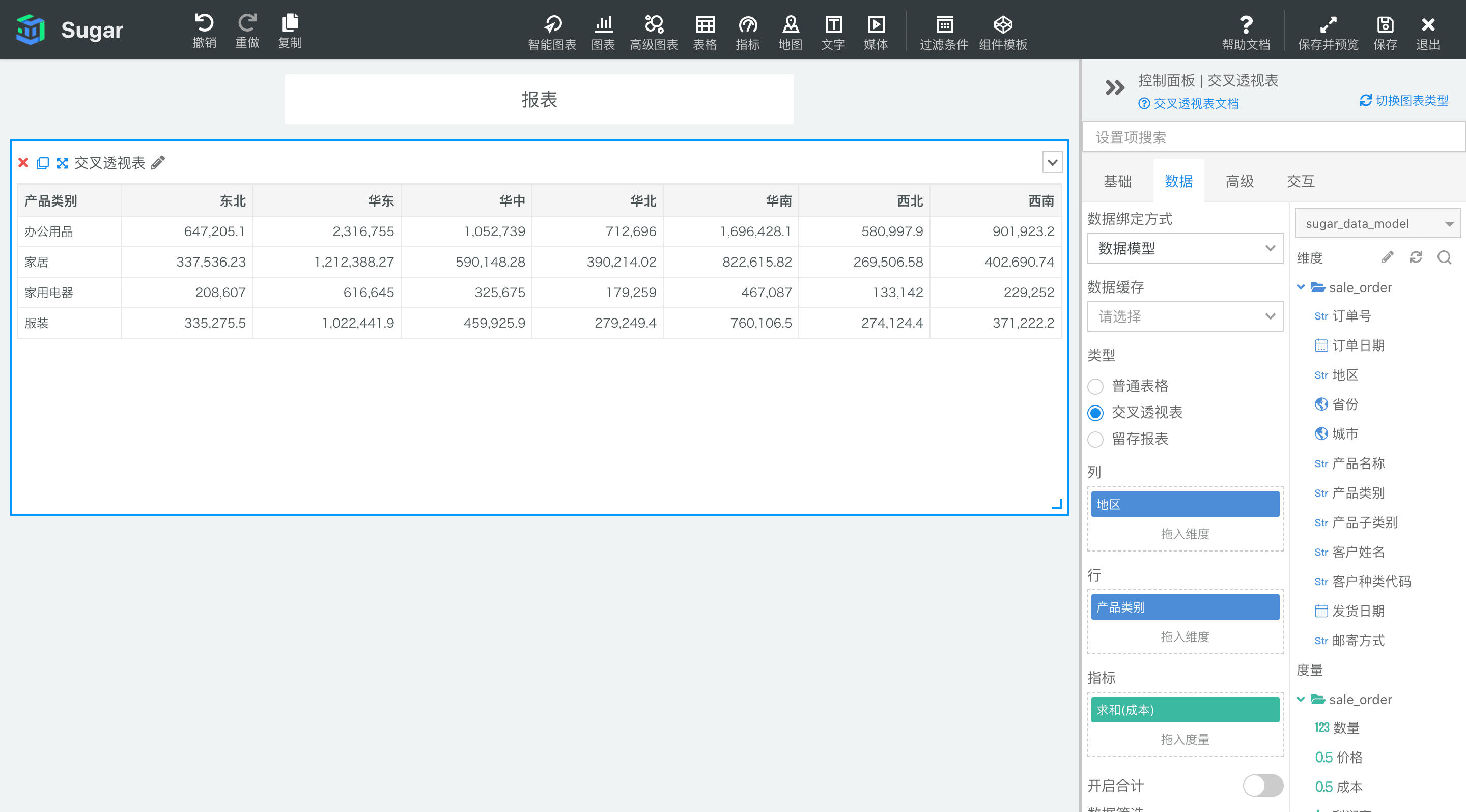Click the 家用电器 row label
The image size is (1466, 812).
click(x=48, y=293)
